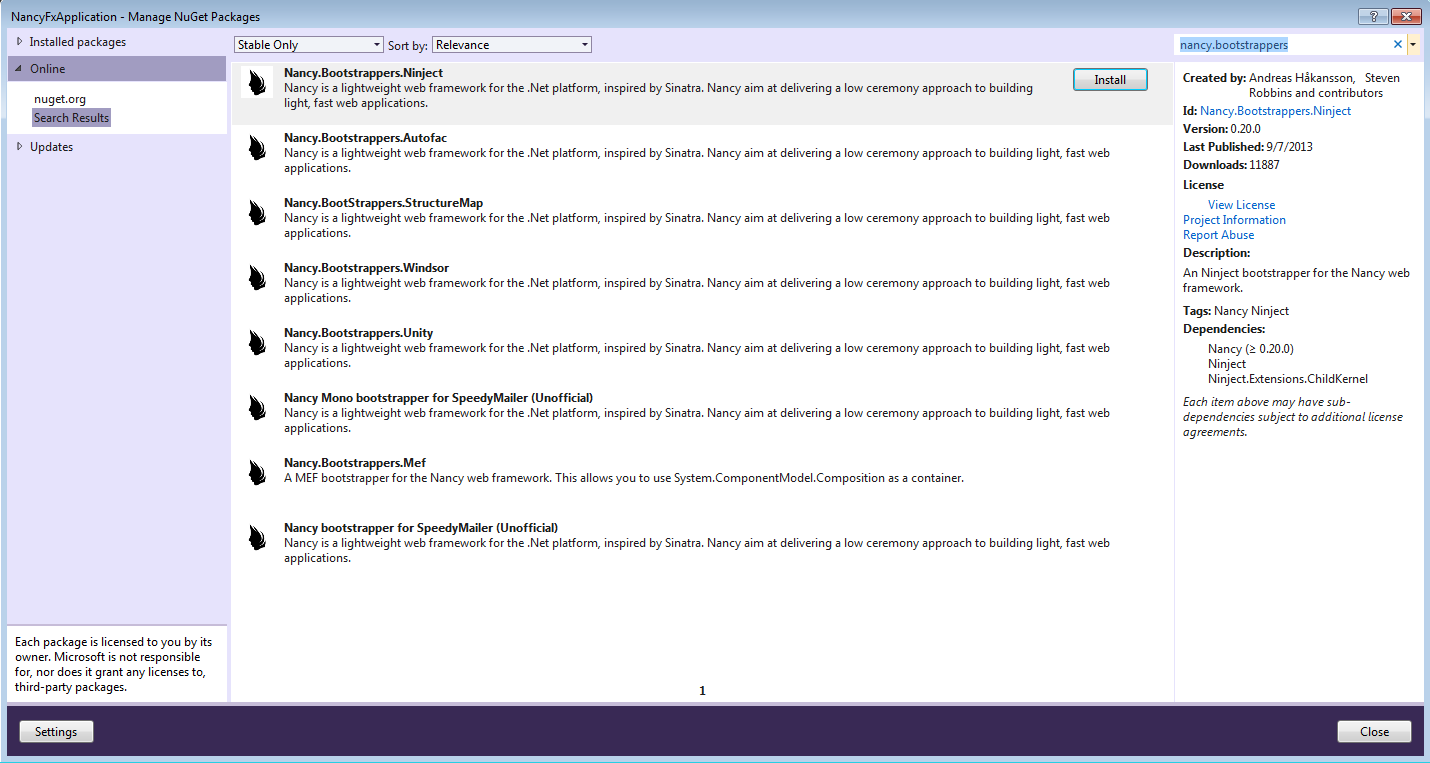Open the Sort by Relevance dropdown
Image resolution: width=1430 pixels, height=763 pixels.
(512, 45)
